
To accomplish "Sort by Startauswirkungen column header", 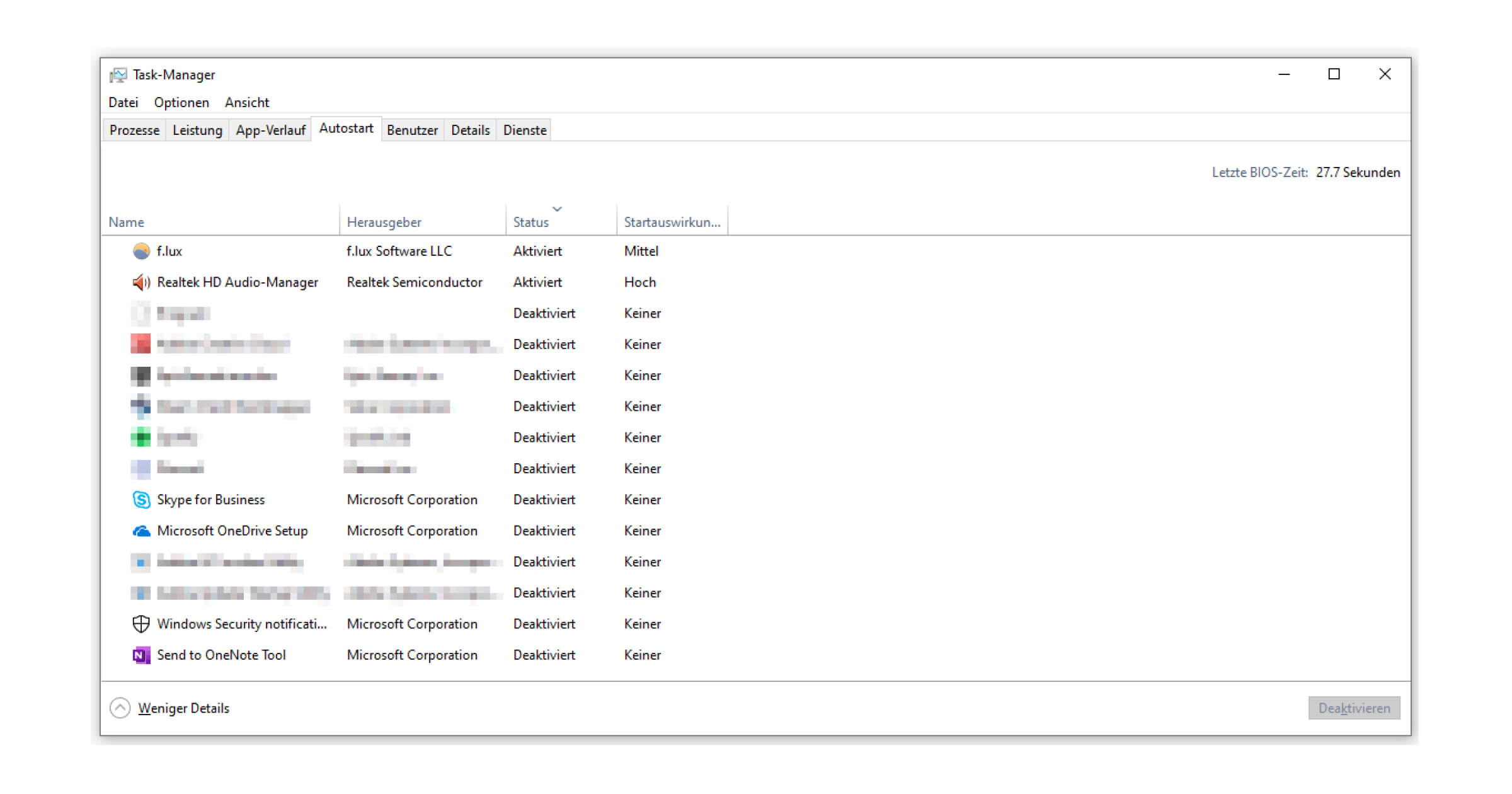I will coord(672,222).
